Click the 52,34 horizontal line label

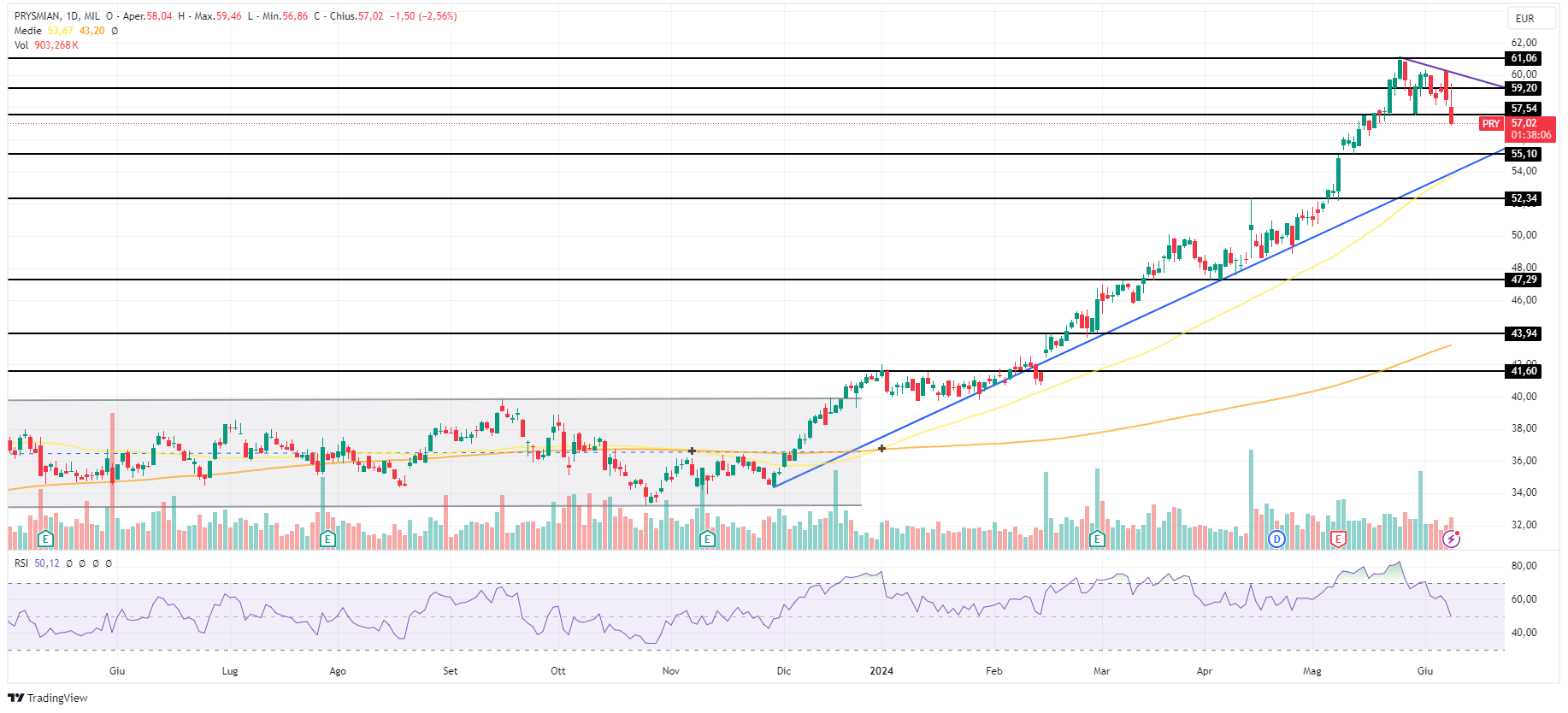pos(1524,198)
